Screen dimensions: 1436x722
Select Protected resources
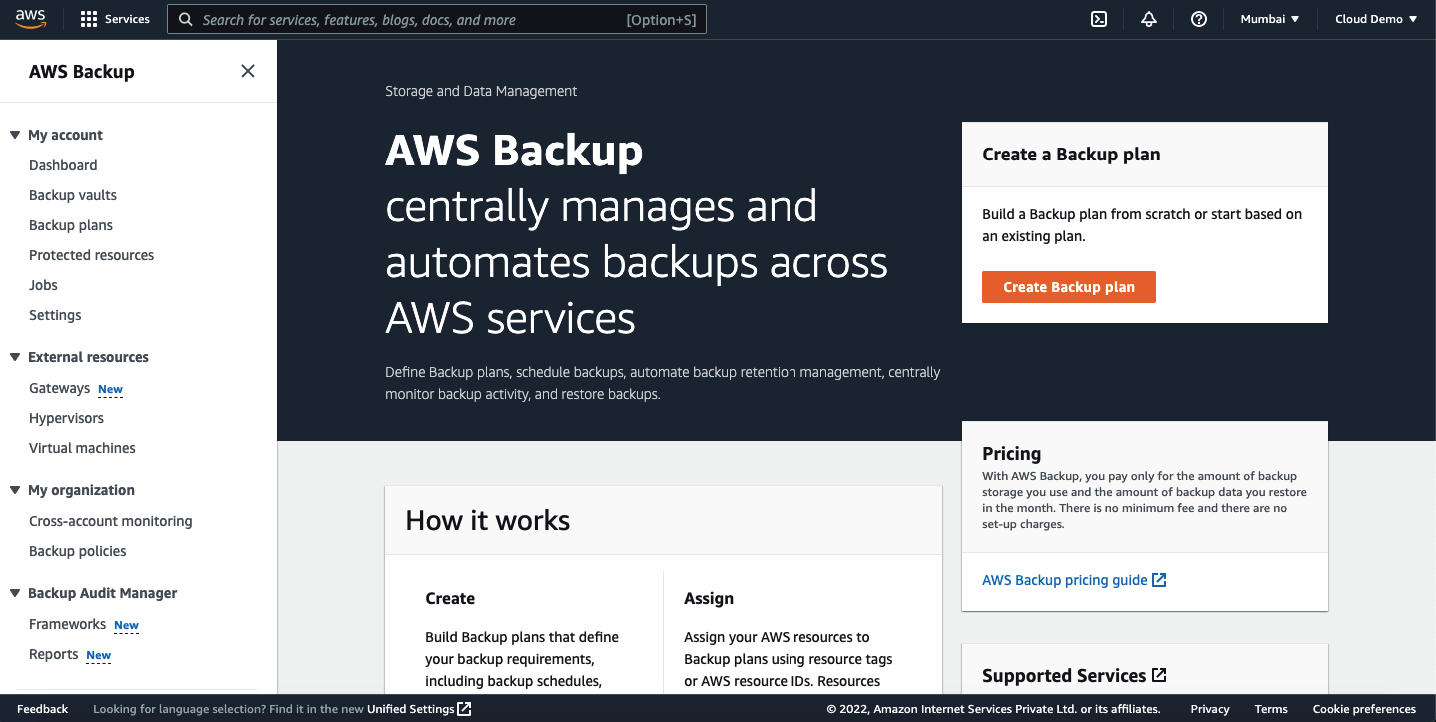(x=92, y=255)
